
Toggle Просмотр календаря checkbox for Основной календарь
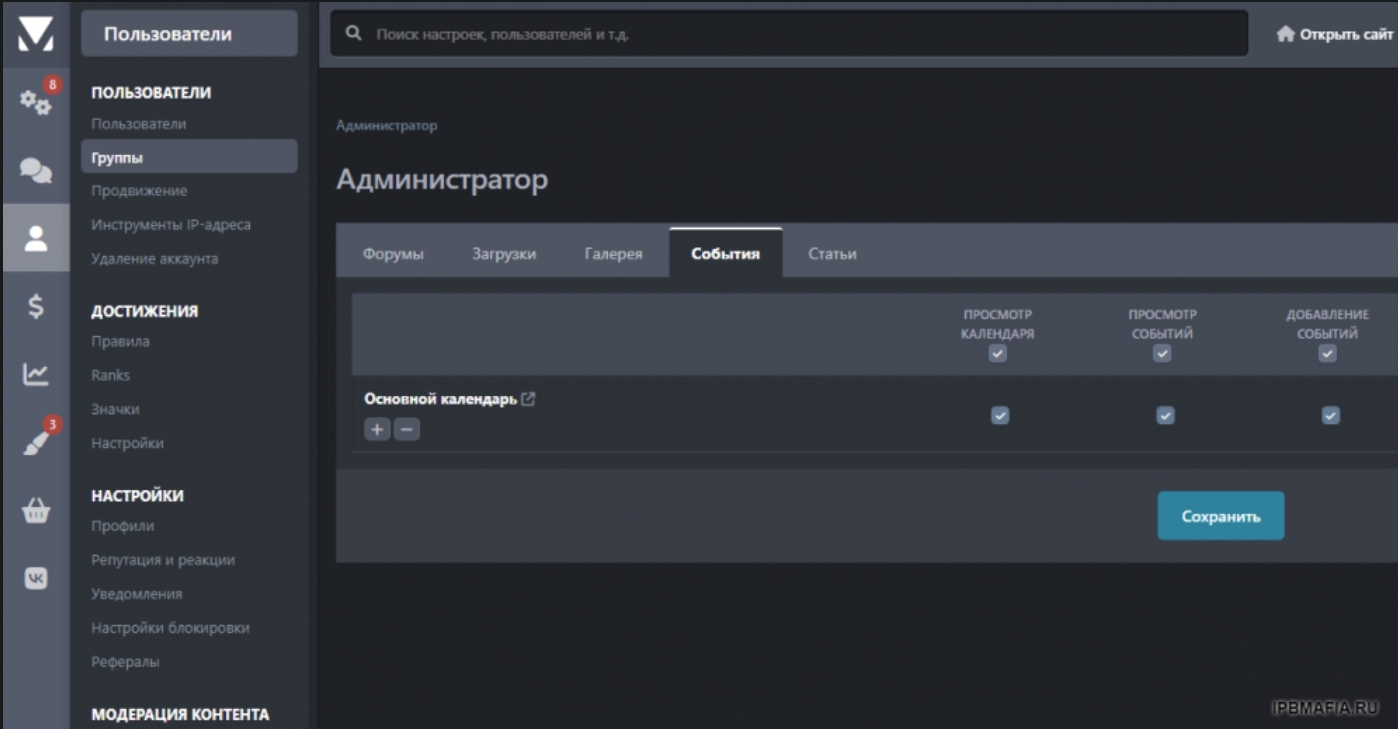point(999,415)
